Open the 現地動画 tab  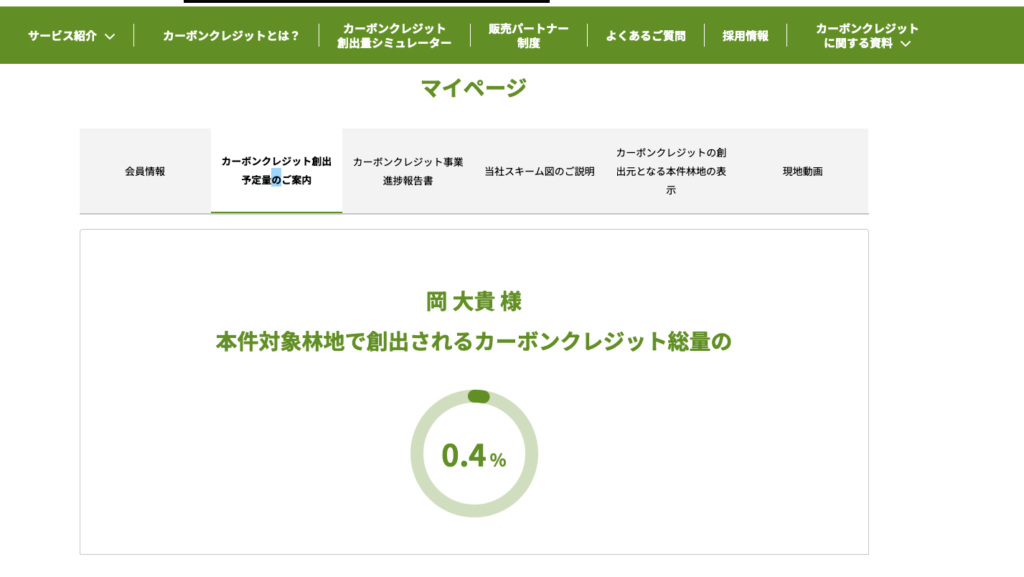802,171
